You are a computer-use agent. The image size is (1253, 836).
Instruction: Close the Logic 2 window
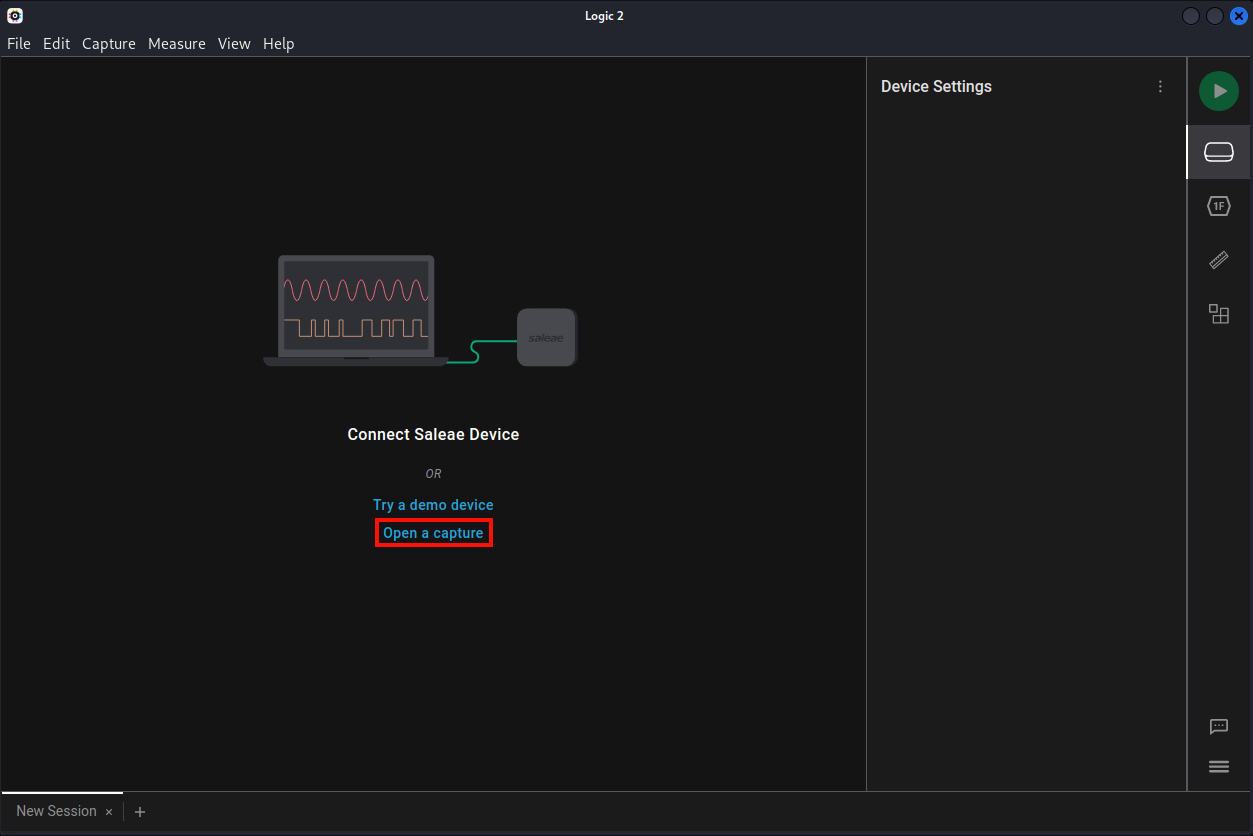click(1239, 16)
